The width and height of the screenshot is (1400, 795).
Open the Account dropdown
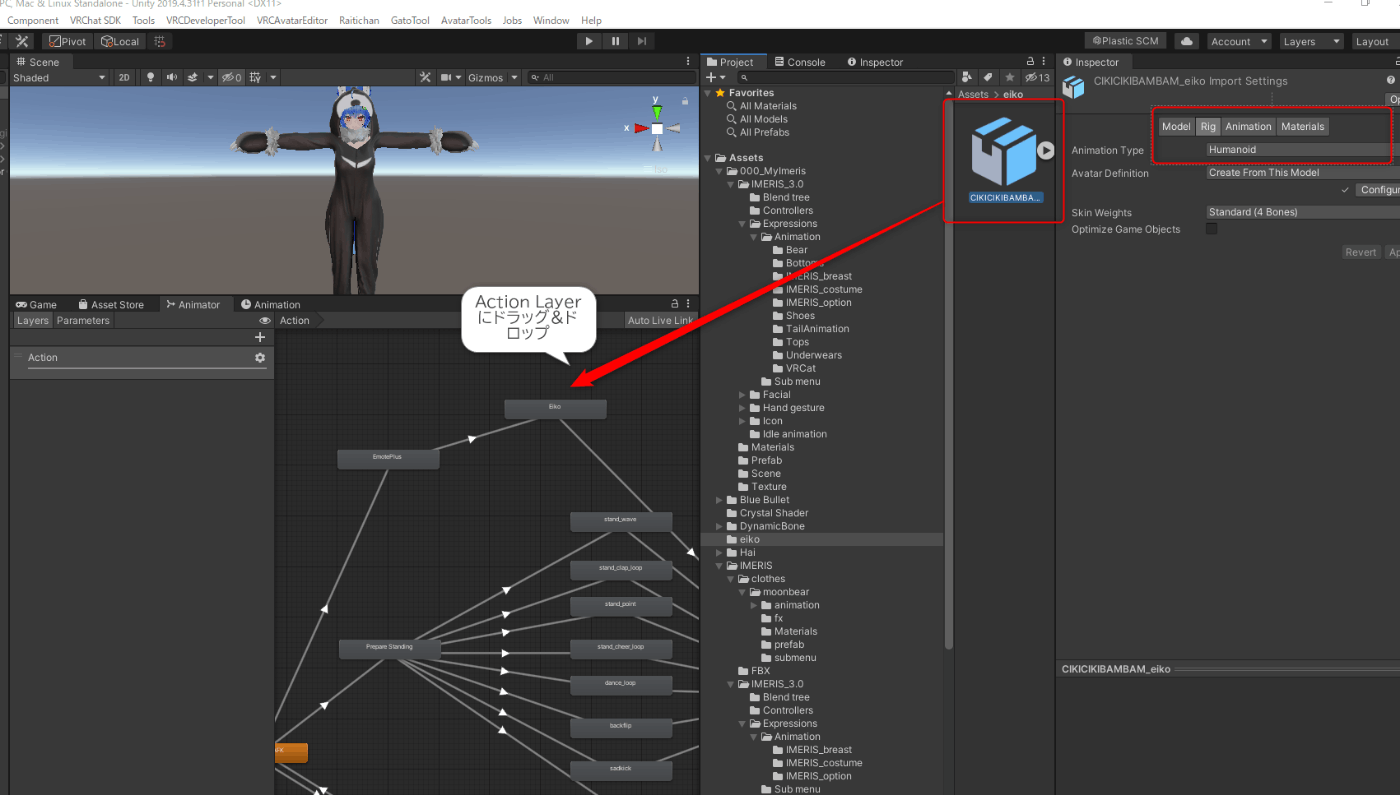click(x=1239, y=41)
